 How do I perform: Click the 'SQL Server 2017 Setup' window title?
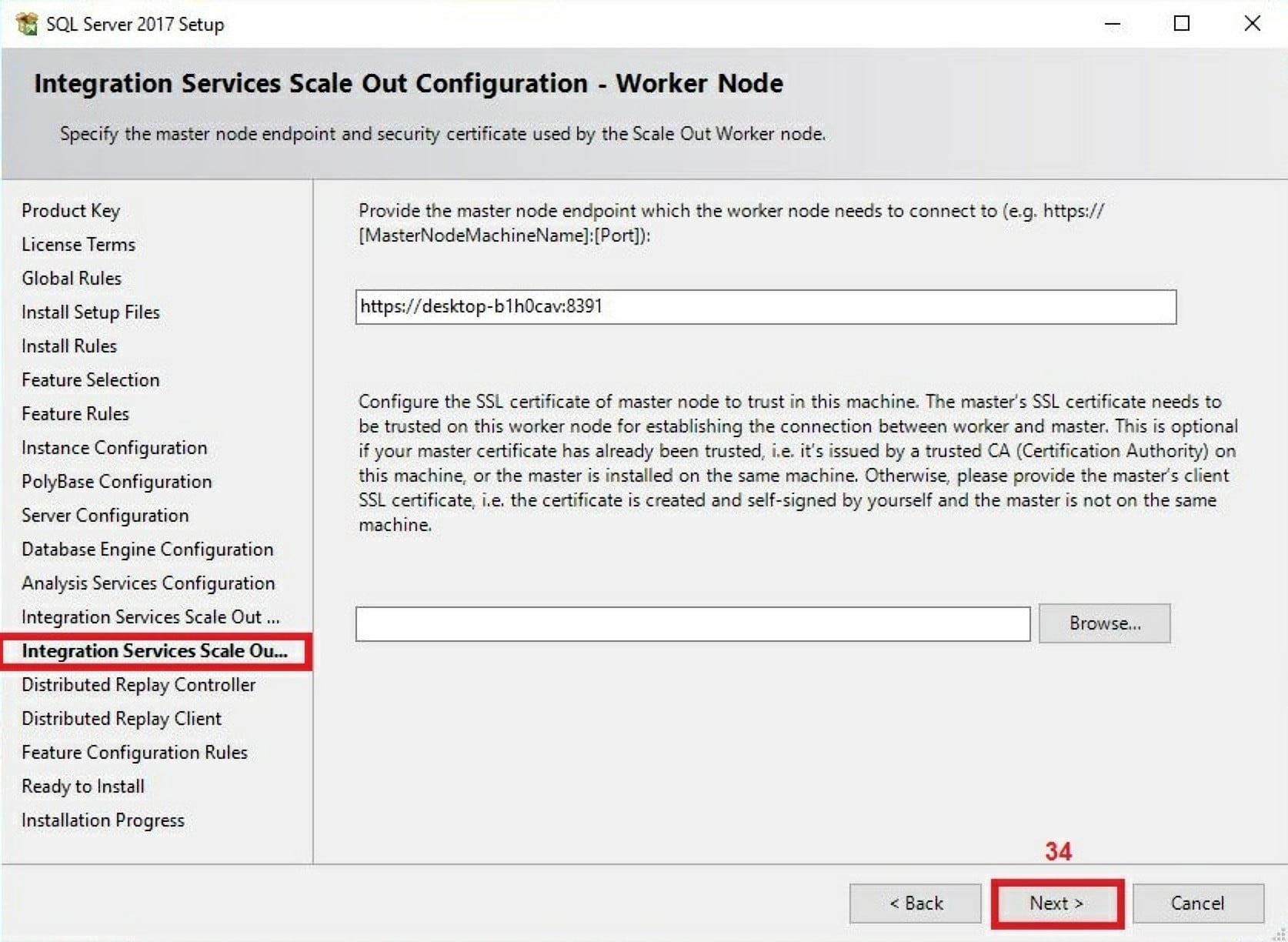click(x=135, y=24)
